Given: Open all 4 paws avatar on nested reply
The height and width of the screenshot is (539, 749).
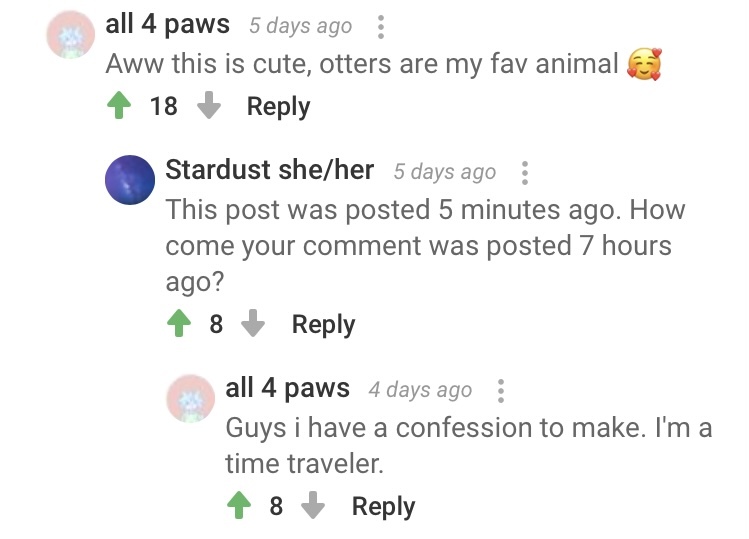Looking at the screenshot, I should (x=191, y=399).
